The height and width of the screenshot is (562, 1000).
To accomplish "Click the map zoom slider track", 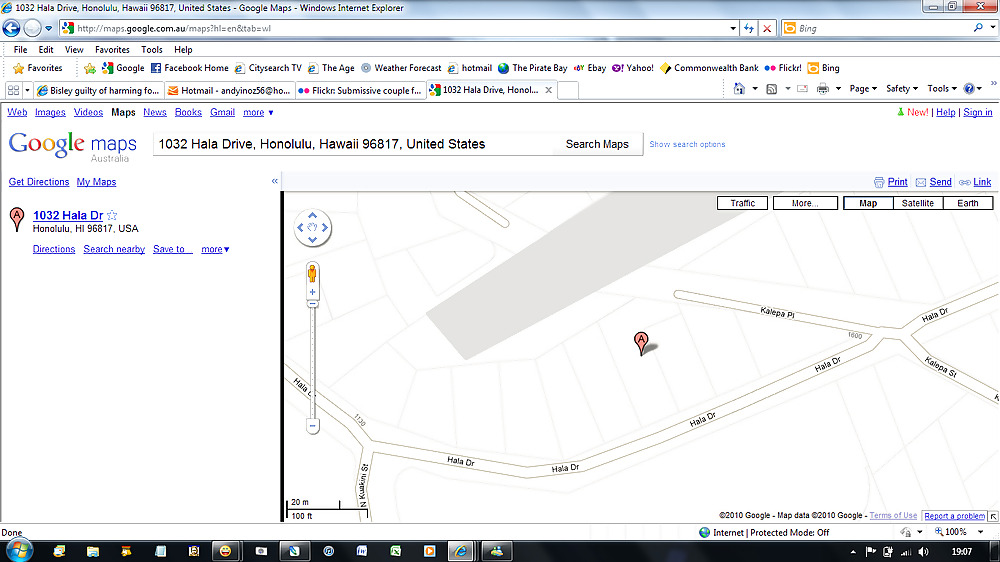I will (313, 360).
